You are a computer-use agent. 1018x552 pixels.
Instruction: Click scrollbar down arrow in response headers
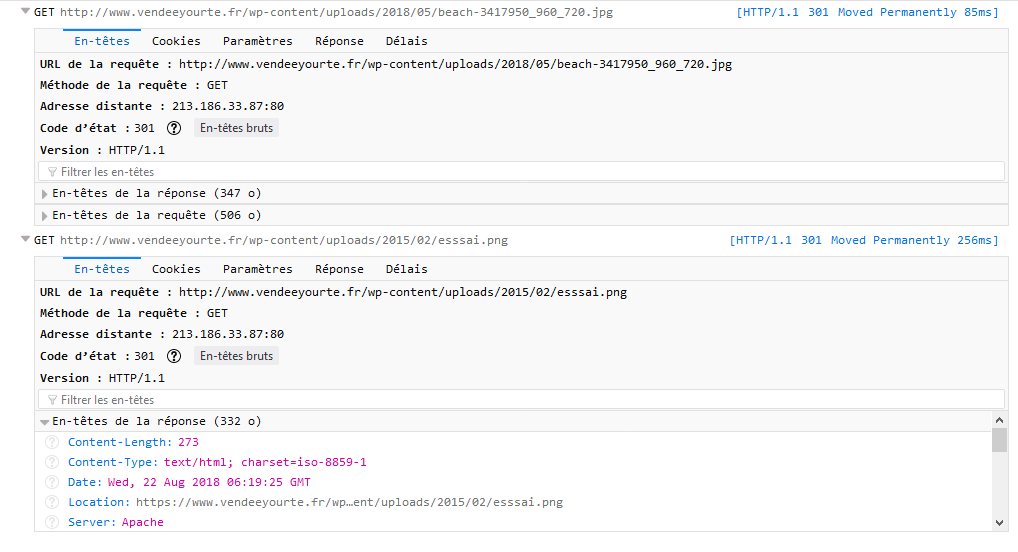[999, 523]
